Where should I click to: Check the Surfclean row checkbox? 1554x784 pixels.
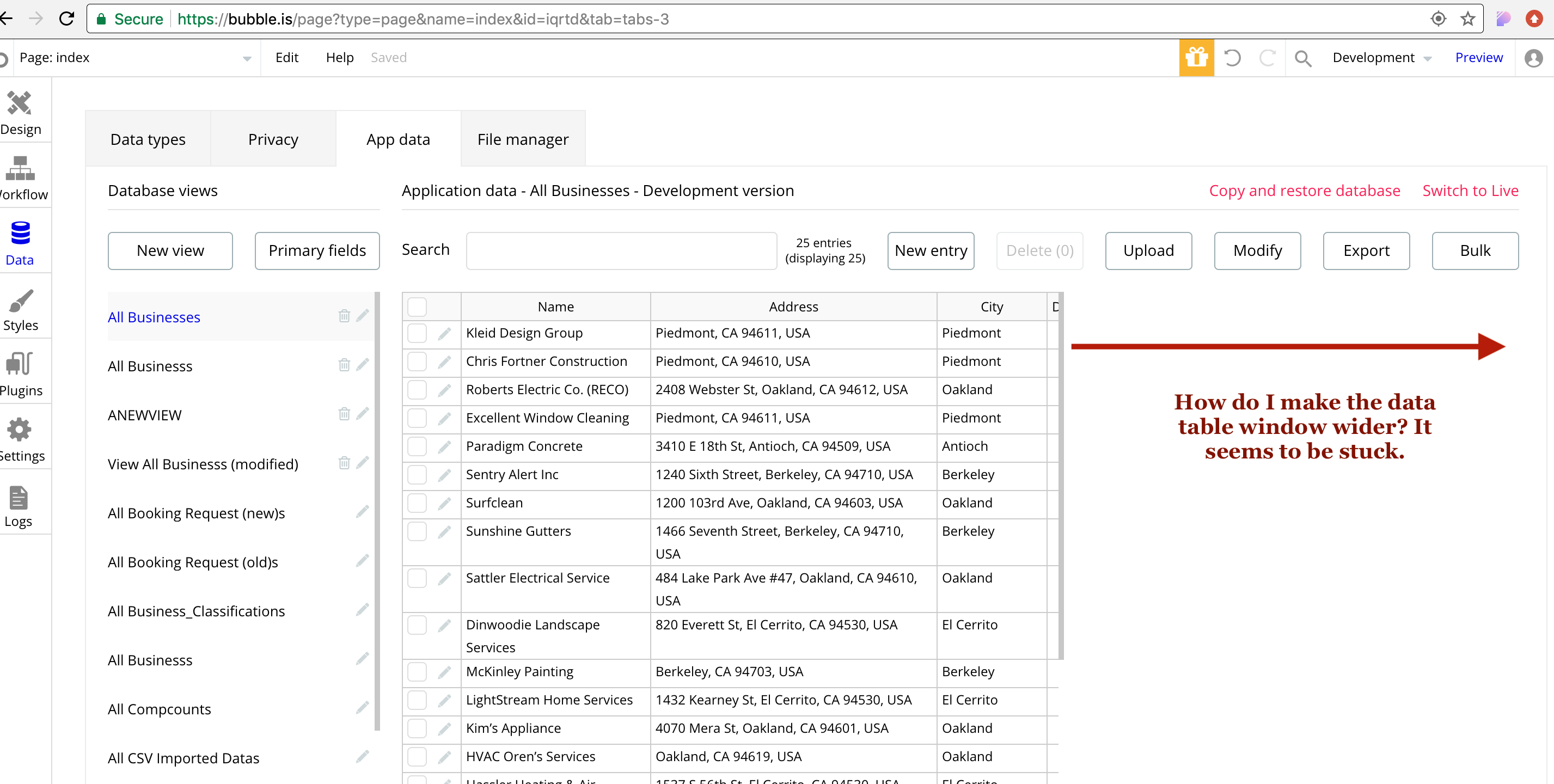[x=417, y=503]
